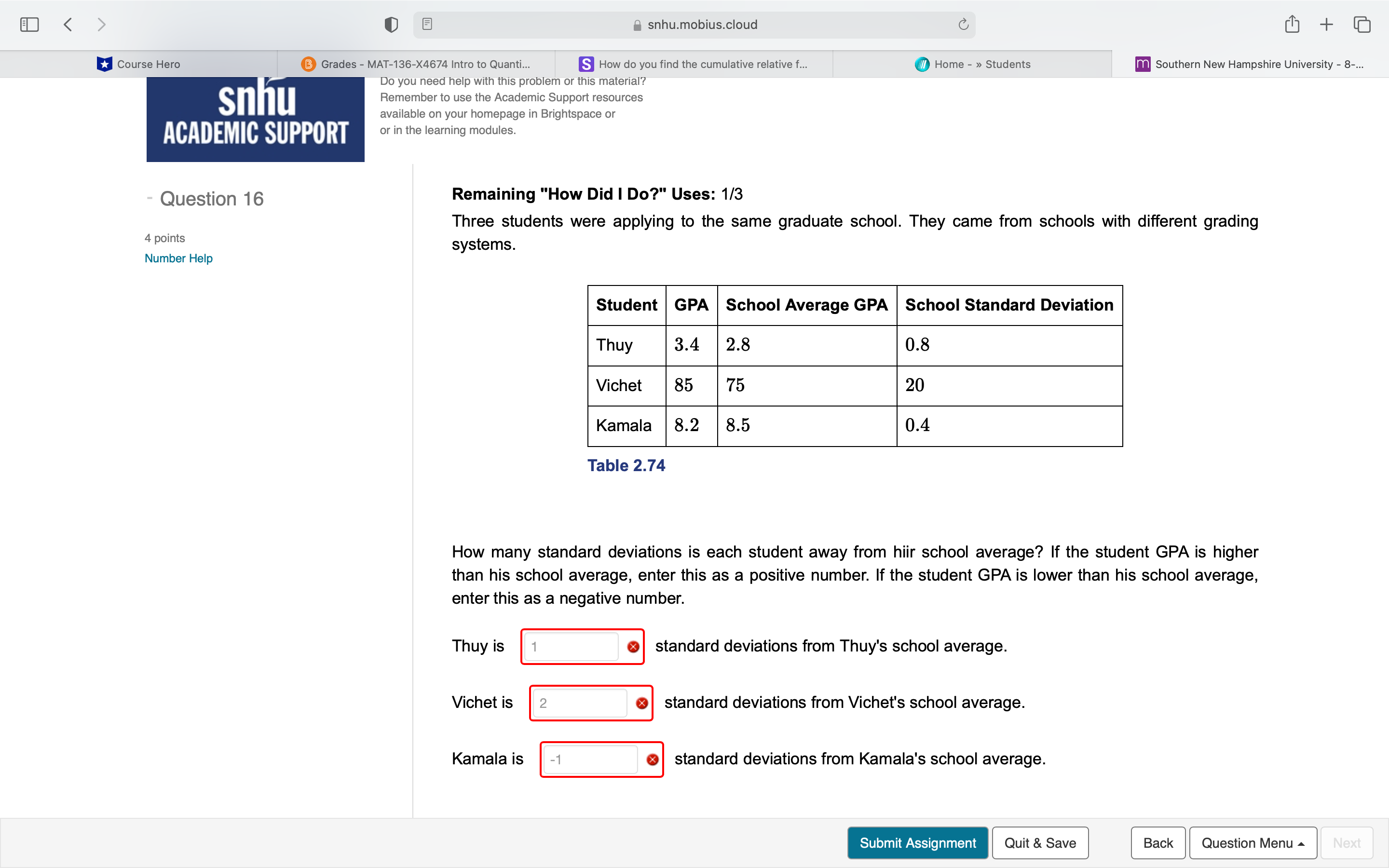This screenshot has height=868, width=1389.
Task: Show tab overview icon
Action: coord(1362,24)
